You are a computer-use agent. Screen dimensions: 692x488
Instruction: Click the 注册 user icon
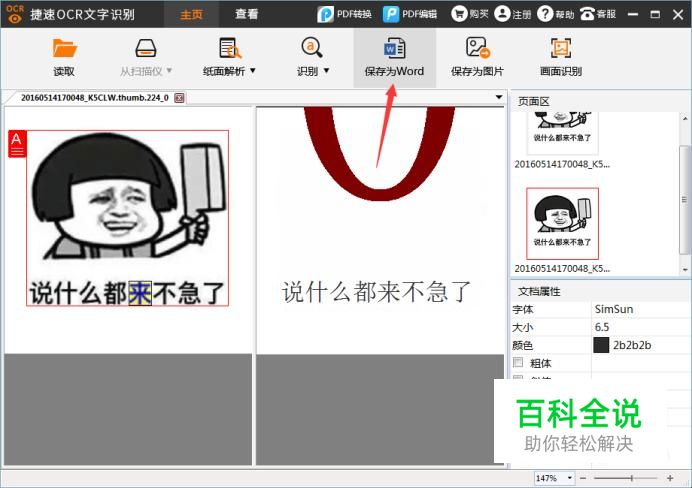(x=502, y=14)
